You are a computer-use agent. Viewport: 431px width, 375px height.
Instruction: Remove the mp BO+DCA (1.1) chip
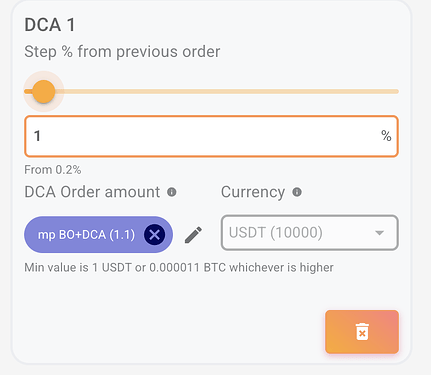[154, 235]
